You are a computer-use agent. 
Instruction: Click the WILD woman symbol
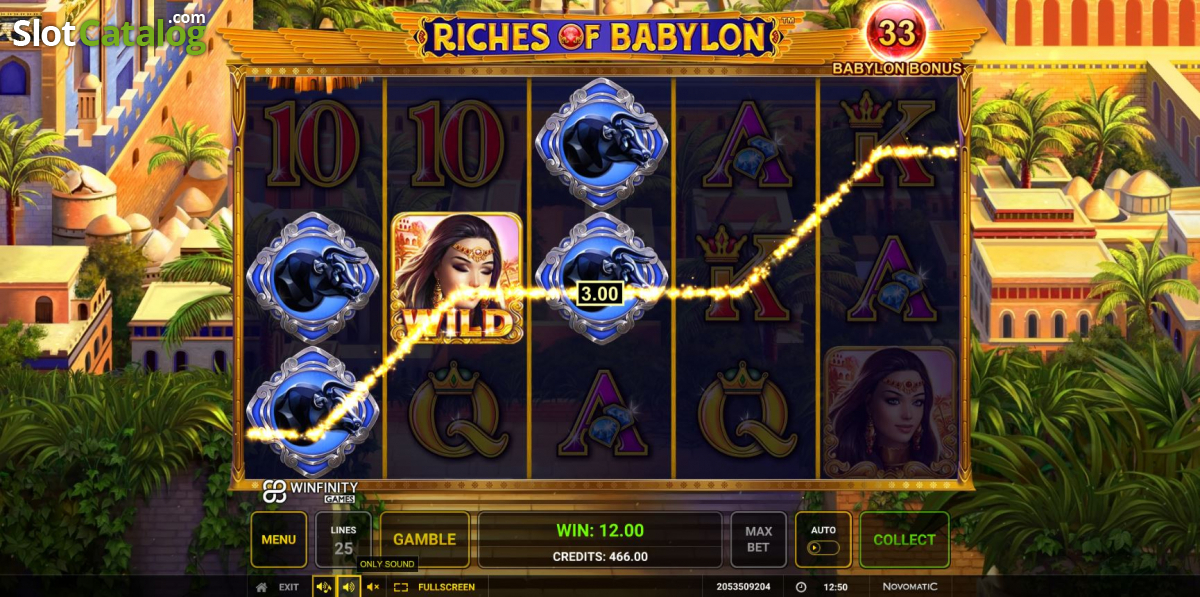click(x=457, y=277)
